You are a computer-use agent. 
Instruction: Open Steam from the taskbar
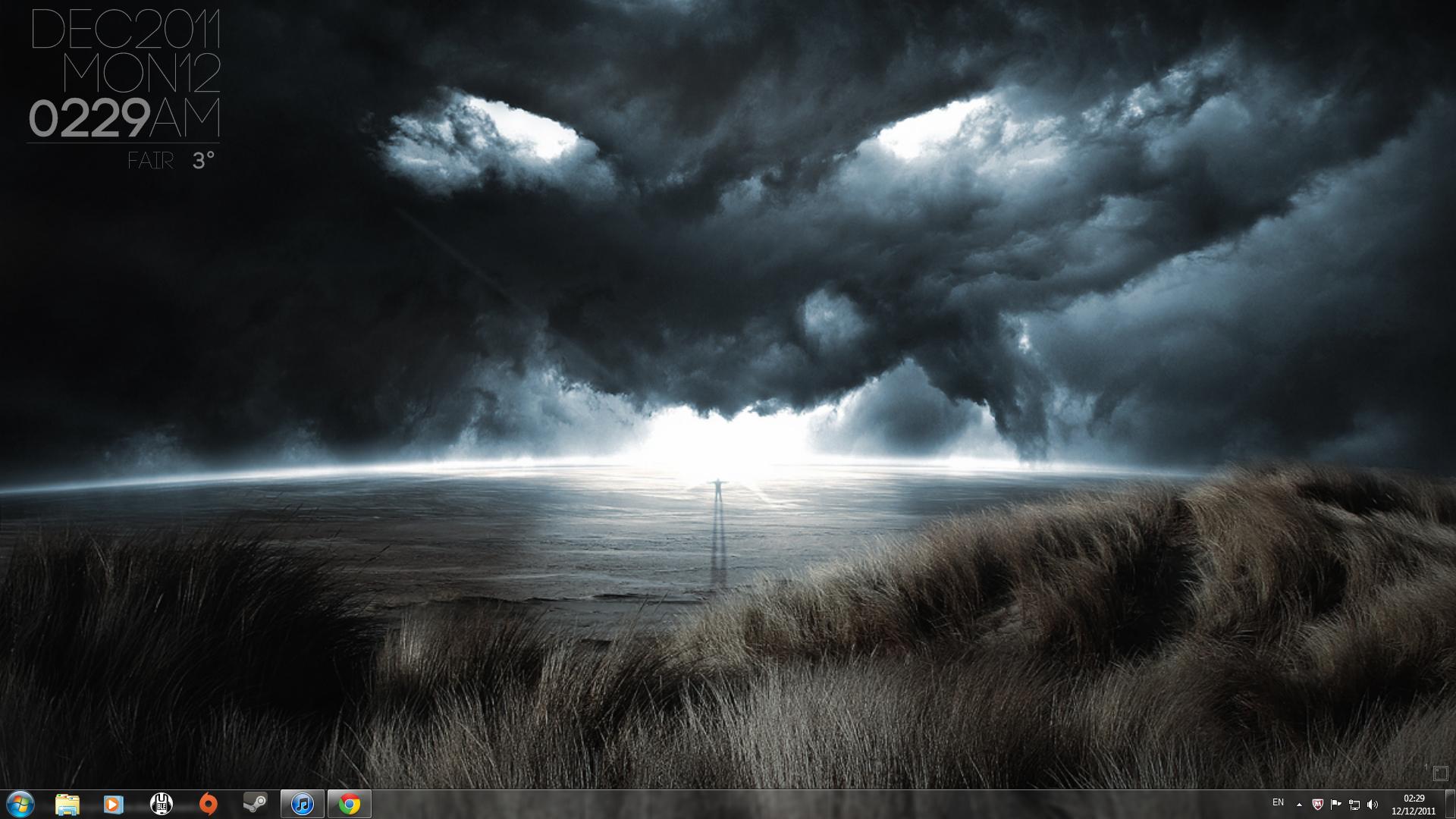point(255,804)
